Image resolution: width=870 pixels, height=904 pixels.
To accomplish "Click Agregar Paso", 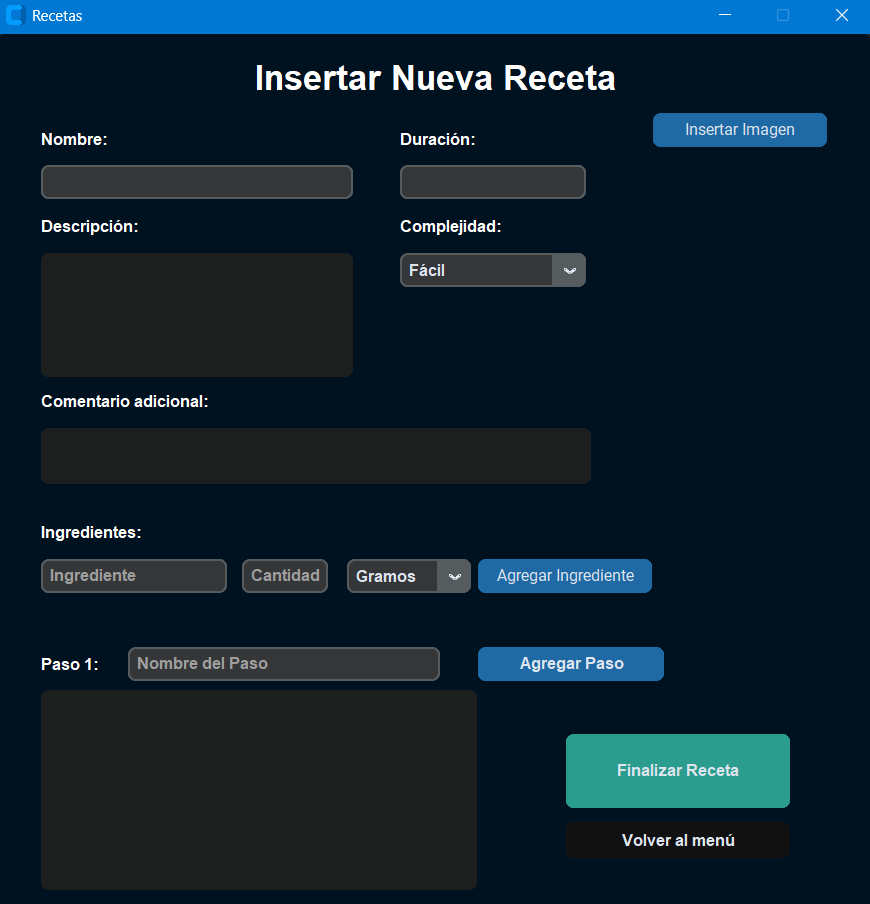I will 570,663.
